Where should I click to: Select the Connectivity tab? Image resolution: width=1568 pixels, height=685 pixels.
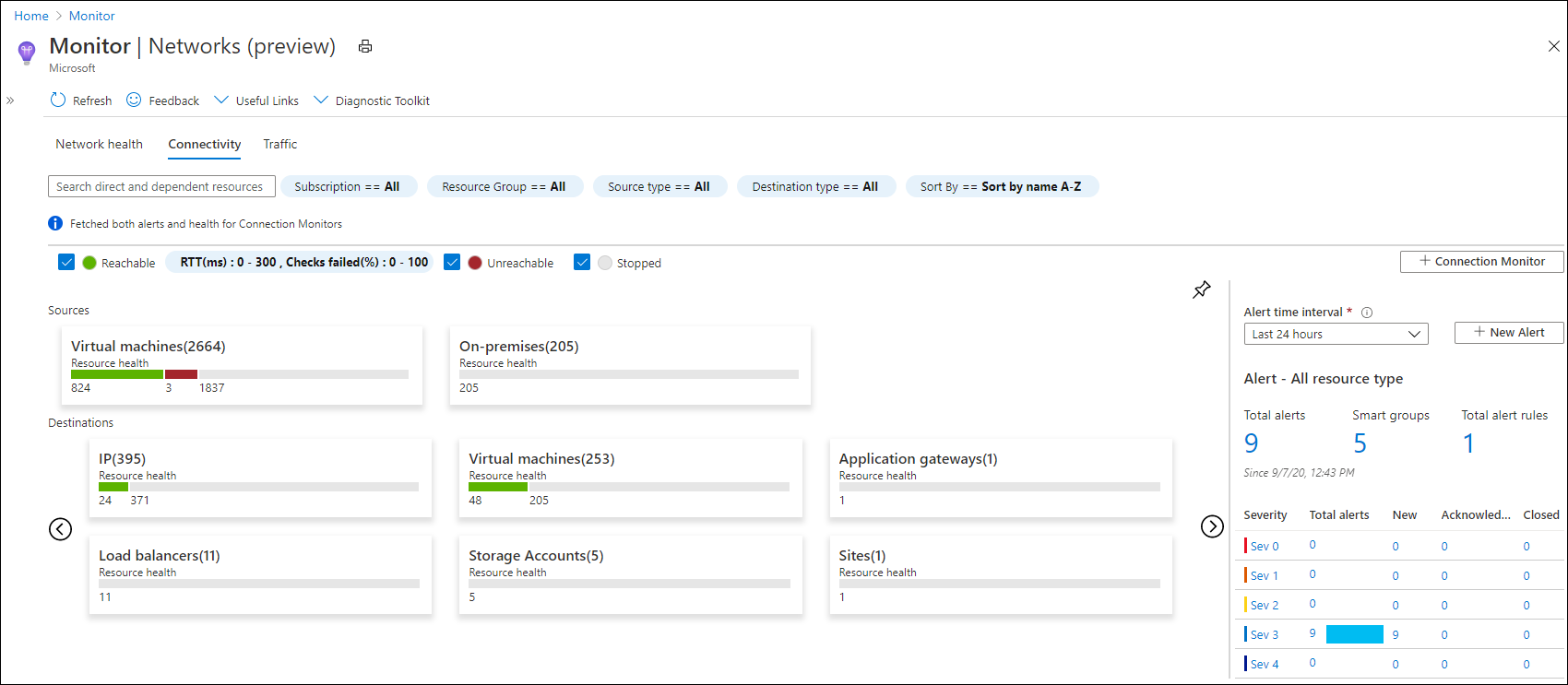coord(205,144)
